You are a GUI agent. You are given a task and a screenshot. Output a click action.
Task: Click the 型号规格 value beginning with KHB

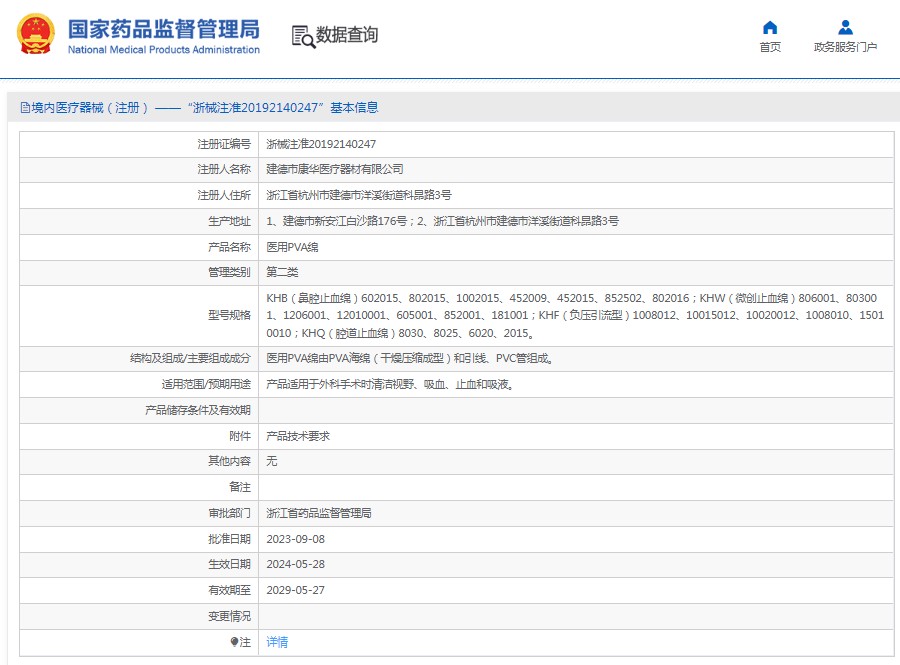tap(575, 315)
